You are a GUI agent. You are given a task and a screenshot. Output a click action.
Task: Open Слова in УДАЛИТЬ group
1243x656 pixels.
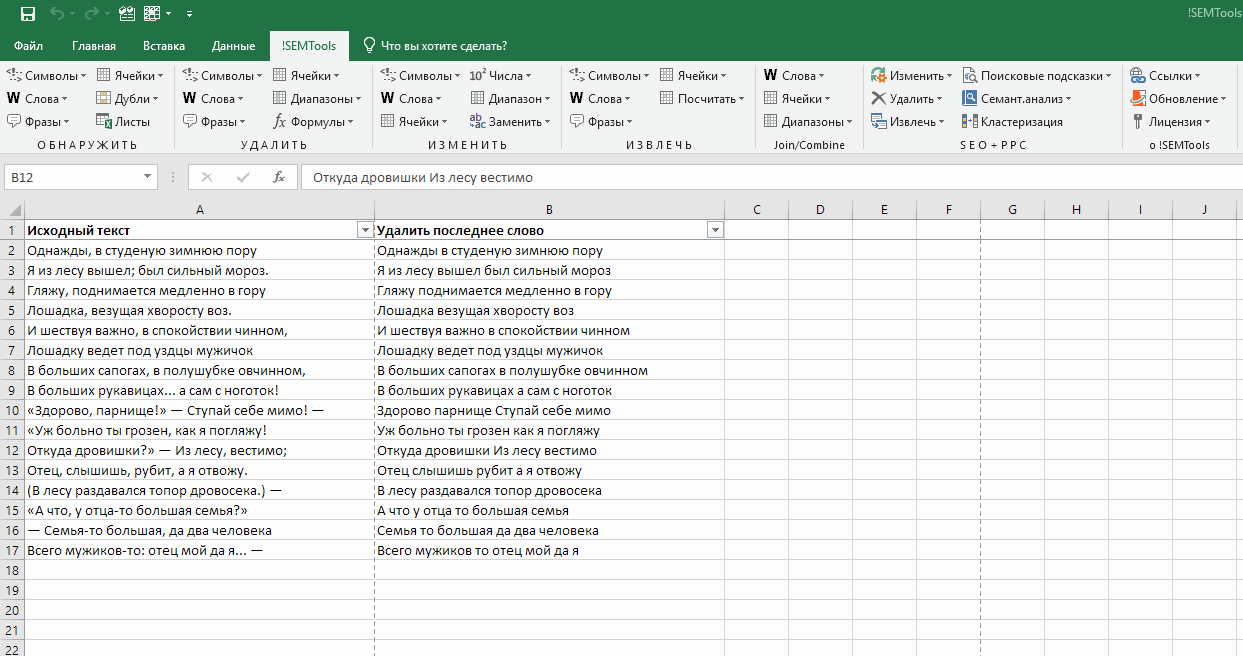point(213,98)
